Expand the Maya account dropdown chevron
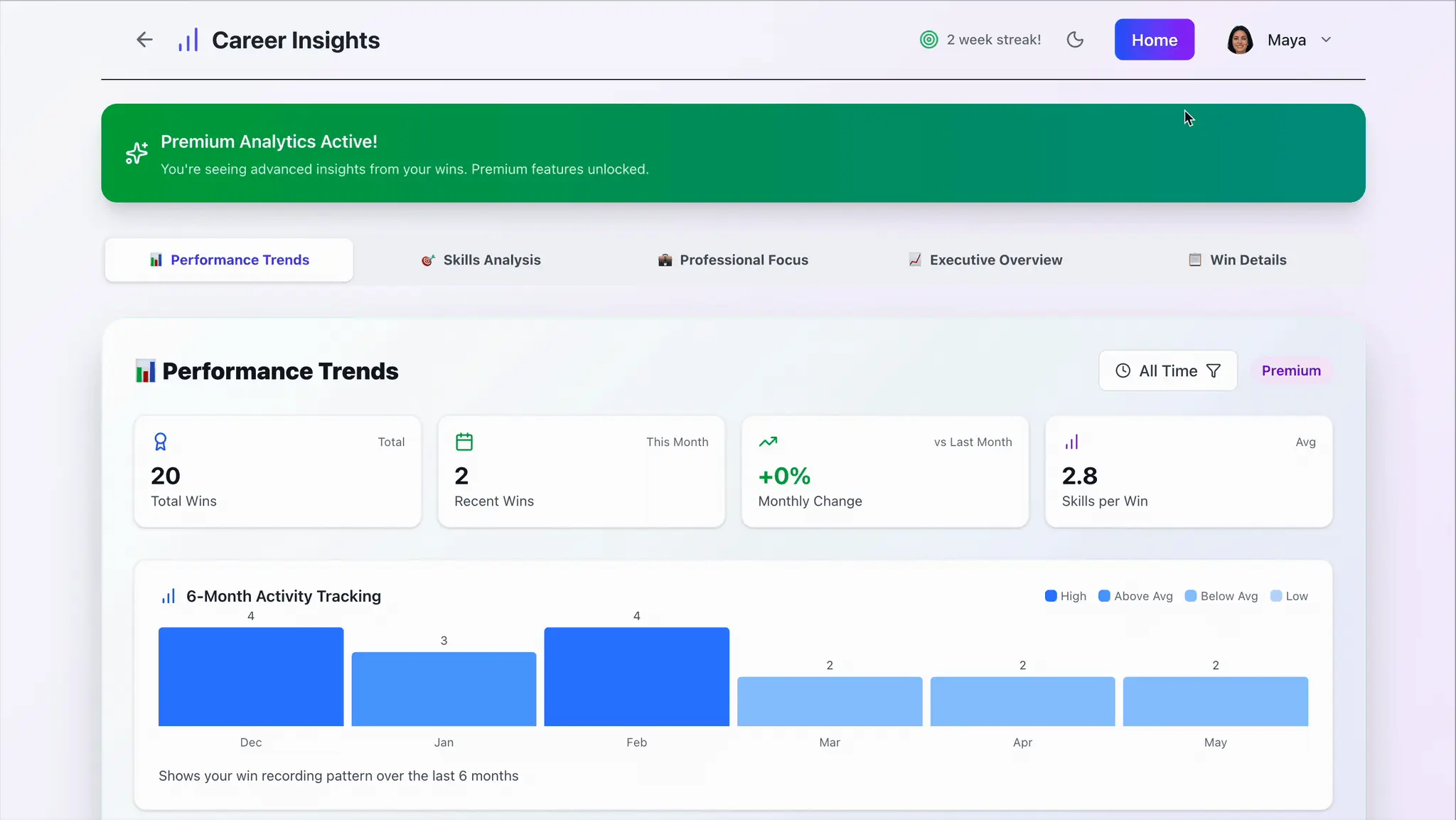 click(1326, 40)
